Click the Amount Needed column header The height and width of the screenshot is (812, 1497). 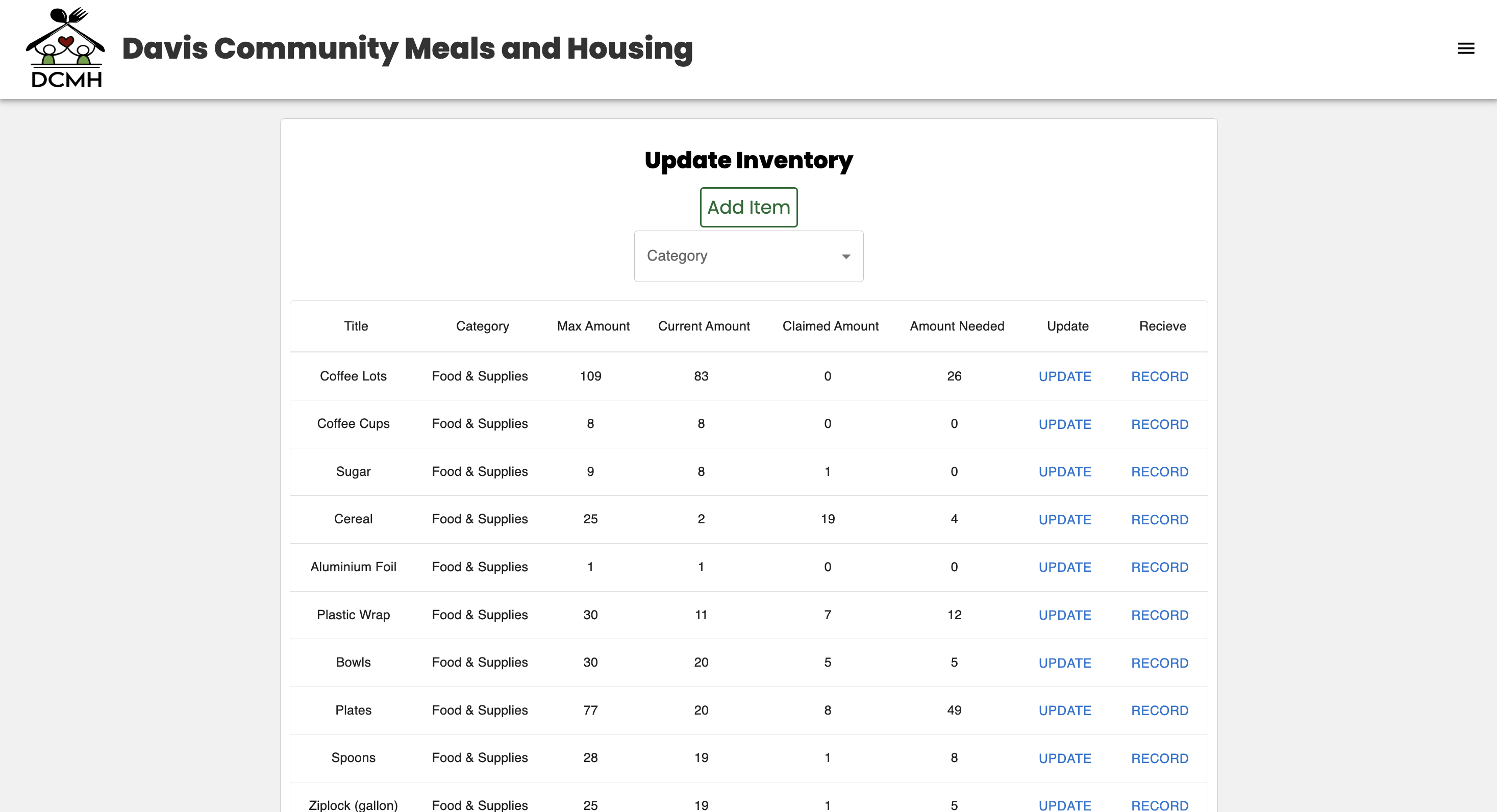pyautogui.click(x=957, y=326)
